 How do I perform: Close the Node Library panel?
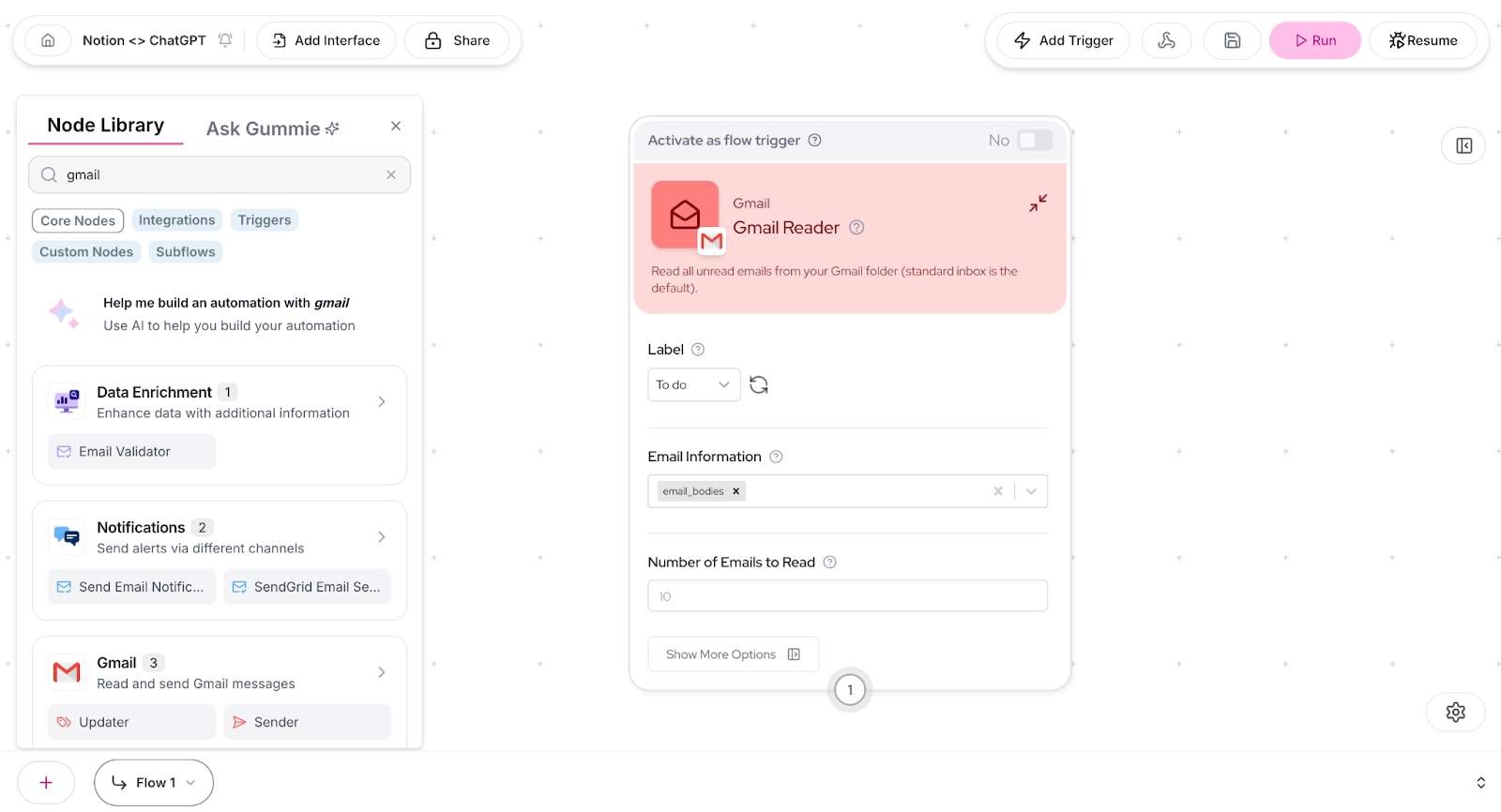396,126
